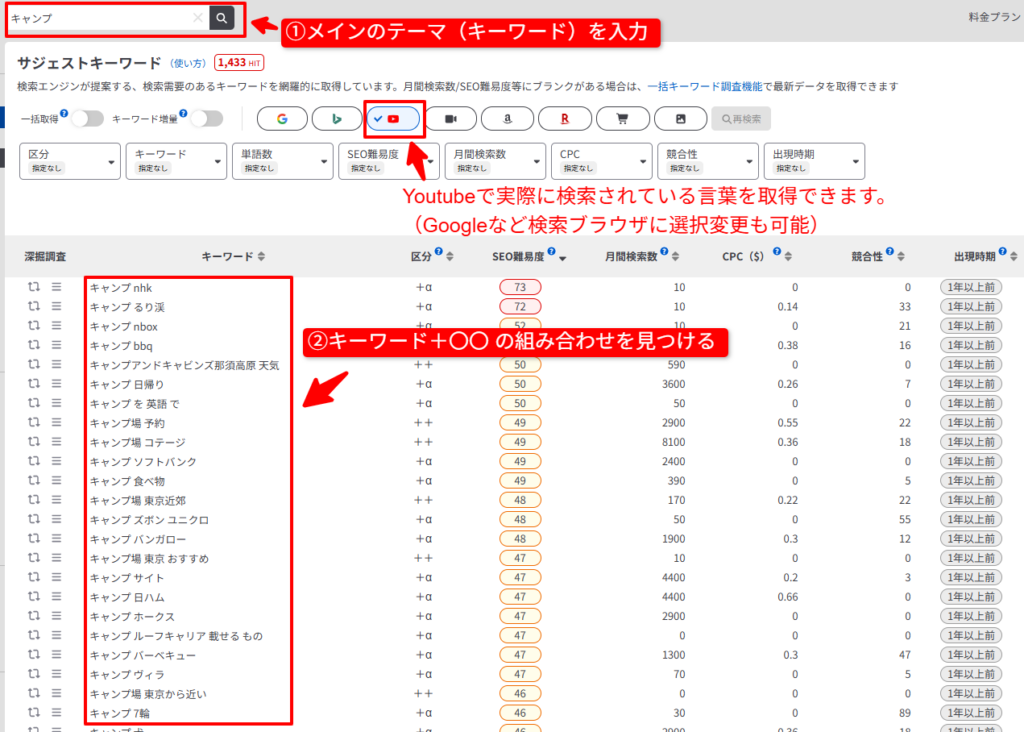Screen dimensions: 1024x732
Task: Select the Amazon source icon
Action: (x=507, y=119)
